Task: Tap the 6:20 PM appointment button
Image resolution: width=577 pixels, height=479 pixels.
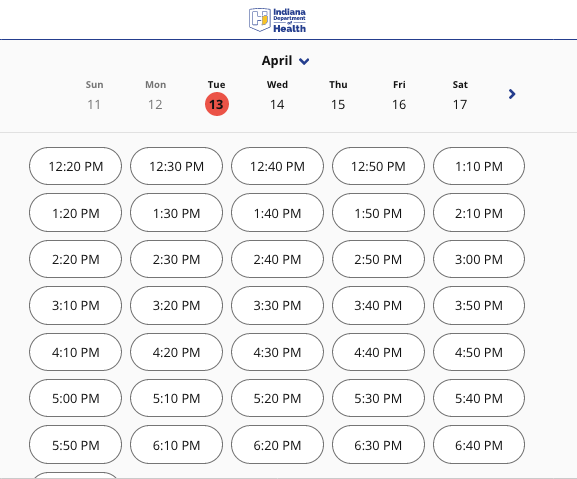Action: tap(277, 445)
